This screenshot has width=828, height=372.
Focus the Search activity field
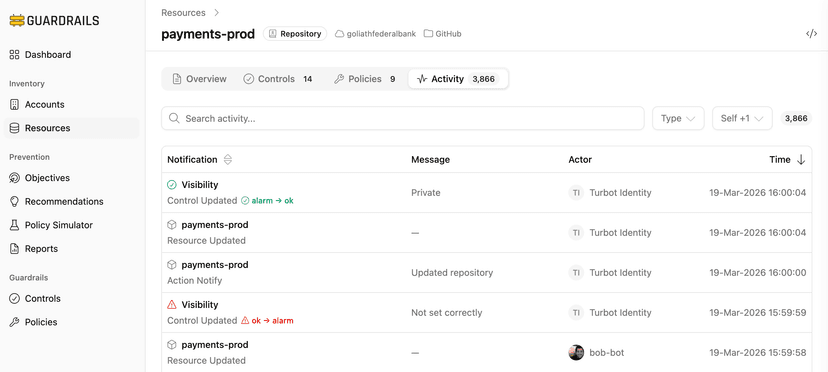point(402,118)
